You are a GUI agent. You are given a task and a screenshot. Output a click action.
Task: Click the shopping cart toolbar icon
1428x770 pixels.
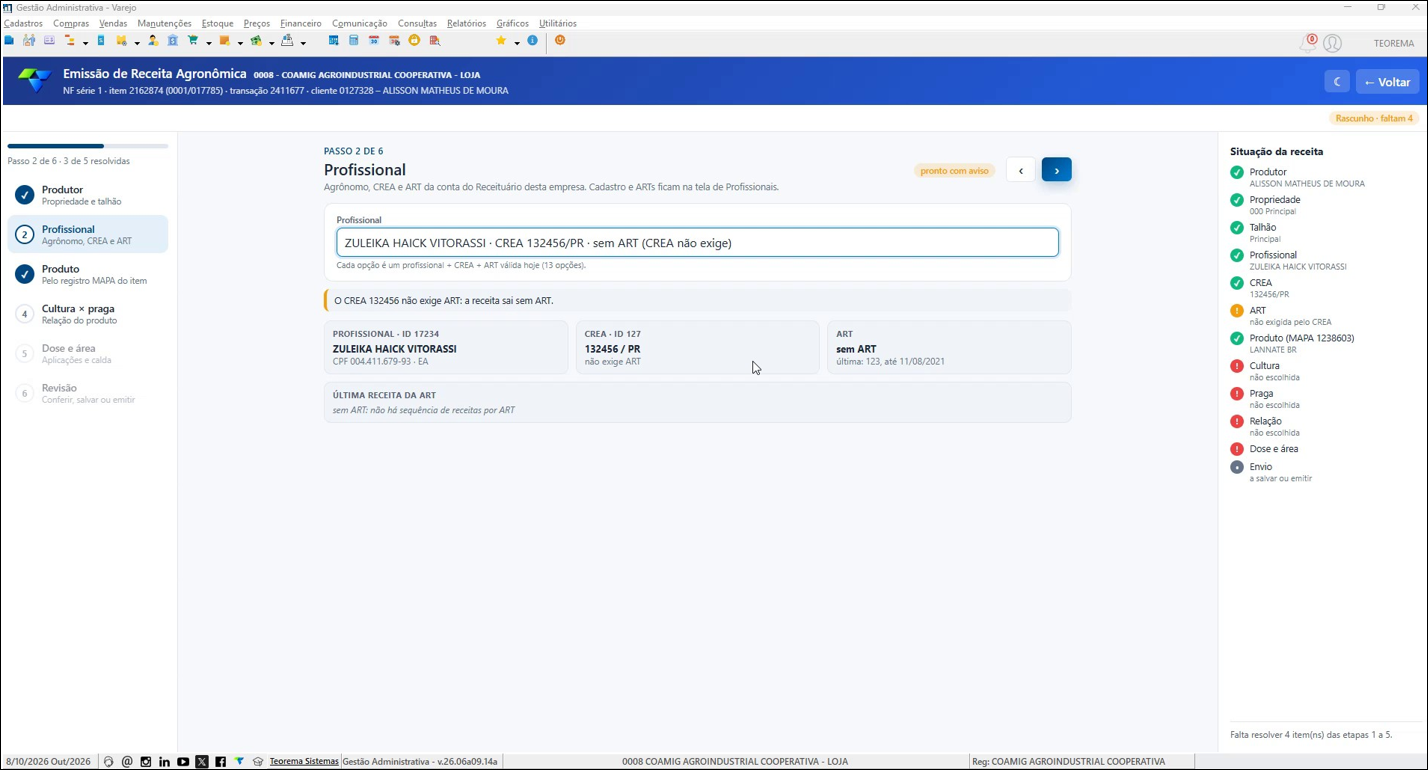(193, 41)
